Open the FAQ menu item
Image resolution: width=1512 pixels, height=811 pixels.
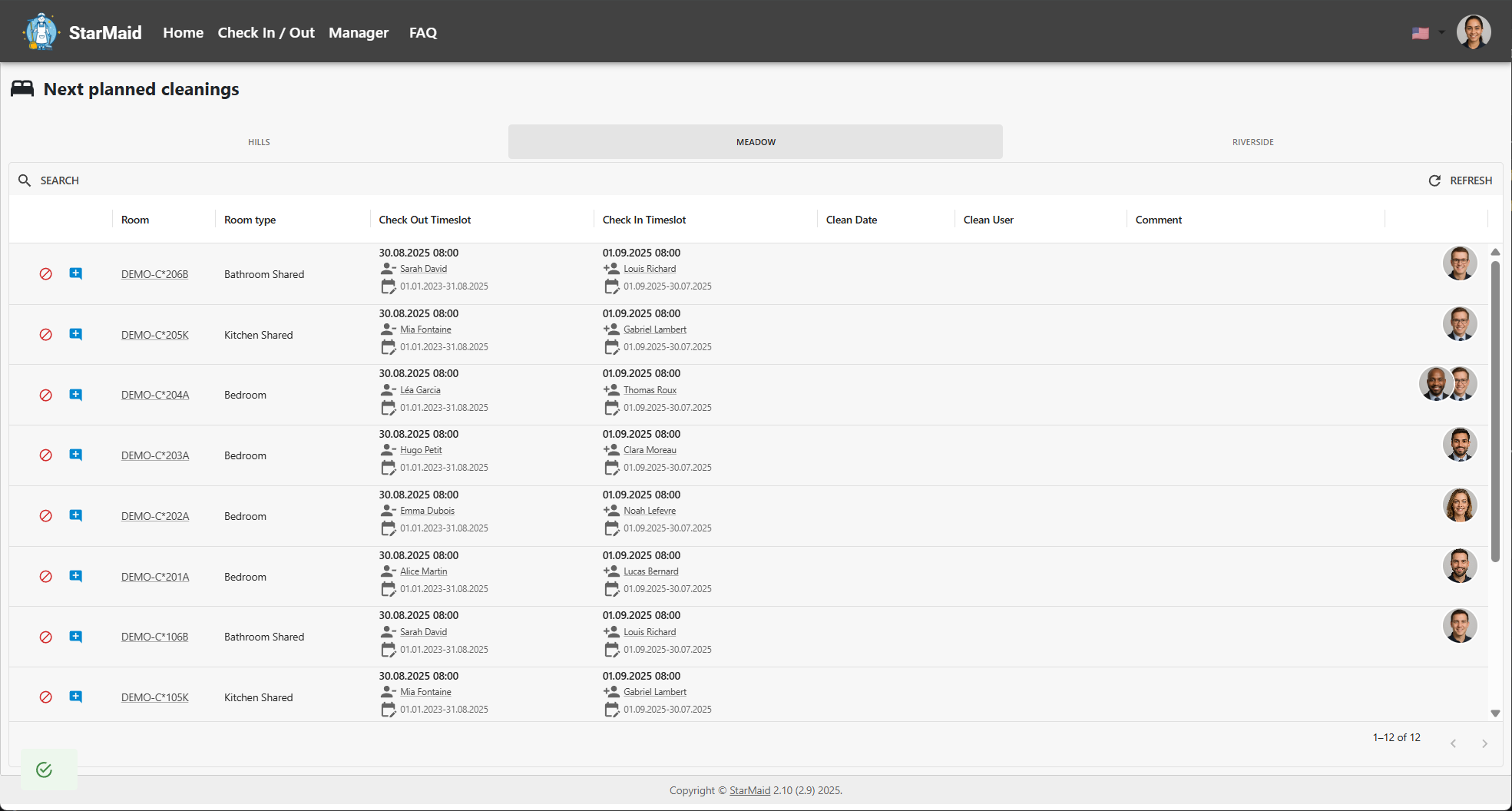(423, 32)
